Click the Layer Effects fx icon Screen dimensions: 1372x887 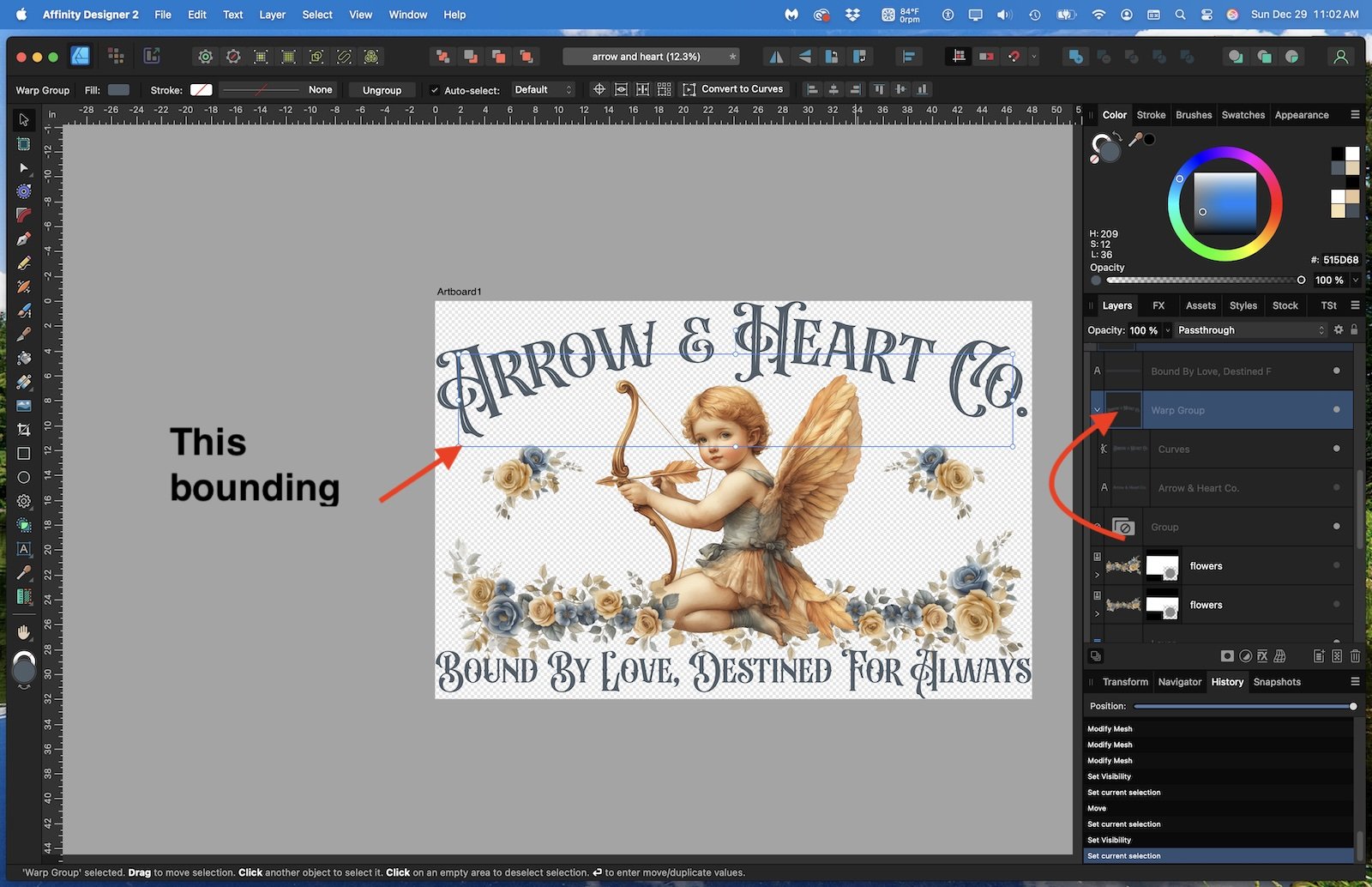pos(1262,656)
